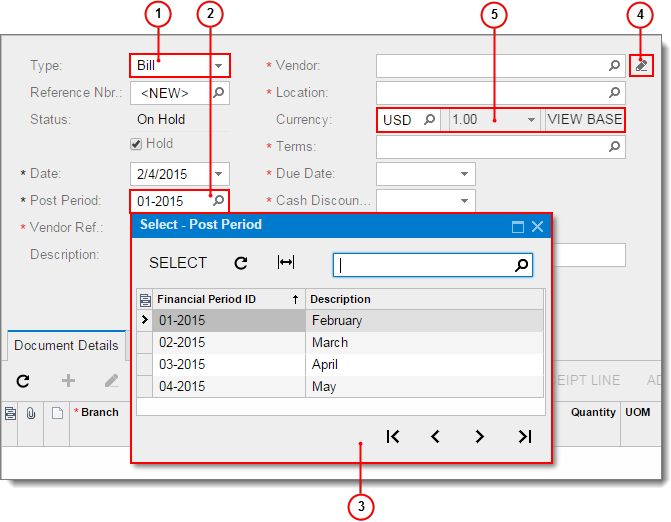
Task: Click the Post Period lookup magnifier
Action: click(219, 200)
